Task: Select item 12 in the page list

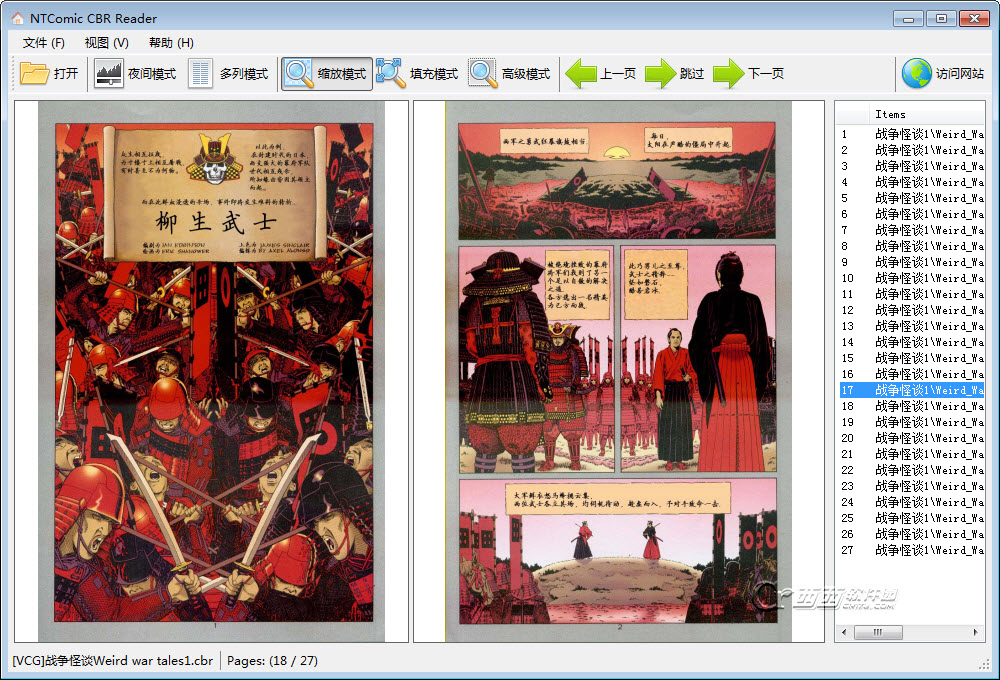Action: coord(912,310)
